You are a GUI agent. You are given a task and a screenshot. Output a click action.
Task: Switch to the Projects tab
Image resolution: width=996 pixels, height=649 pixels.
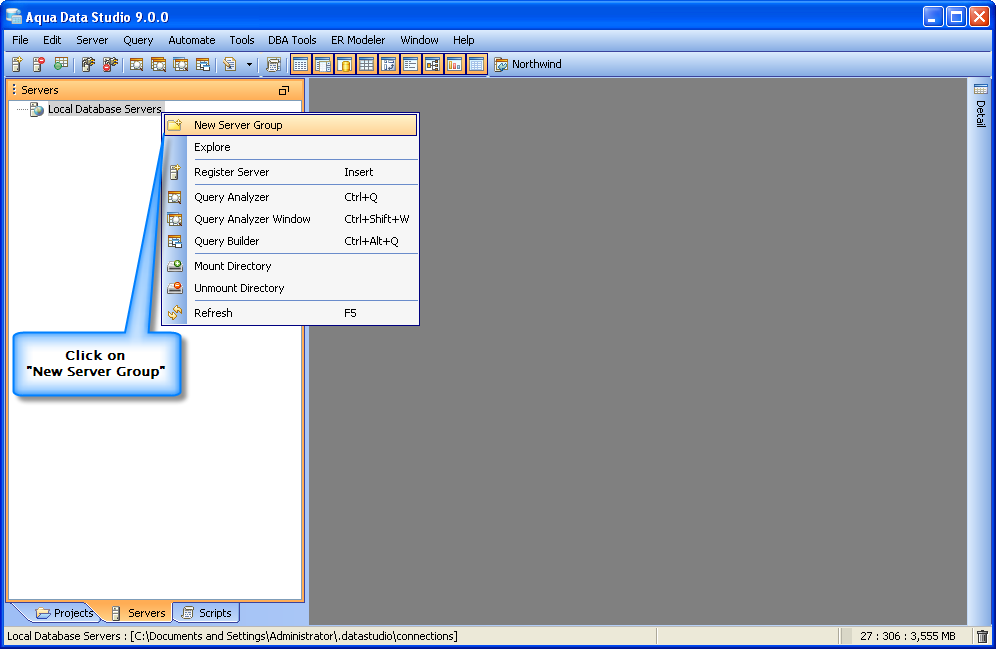(x=65, y=613)
